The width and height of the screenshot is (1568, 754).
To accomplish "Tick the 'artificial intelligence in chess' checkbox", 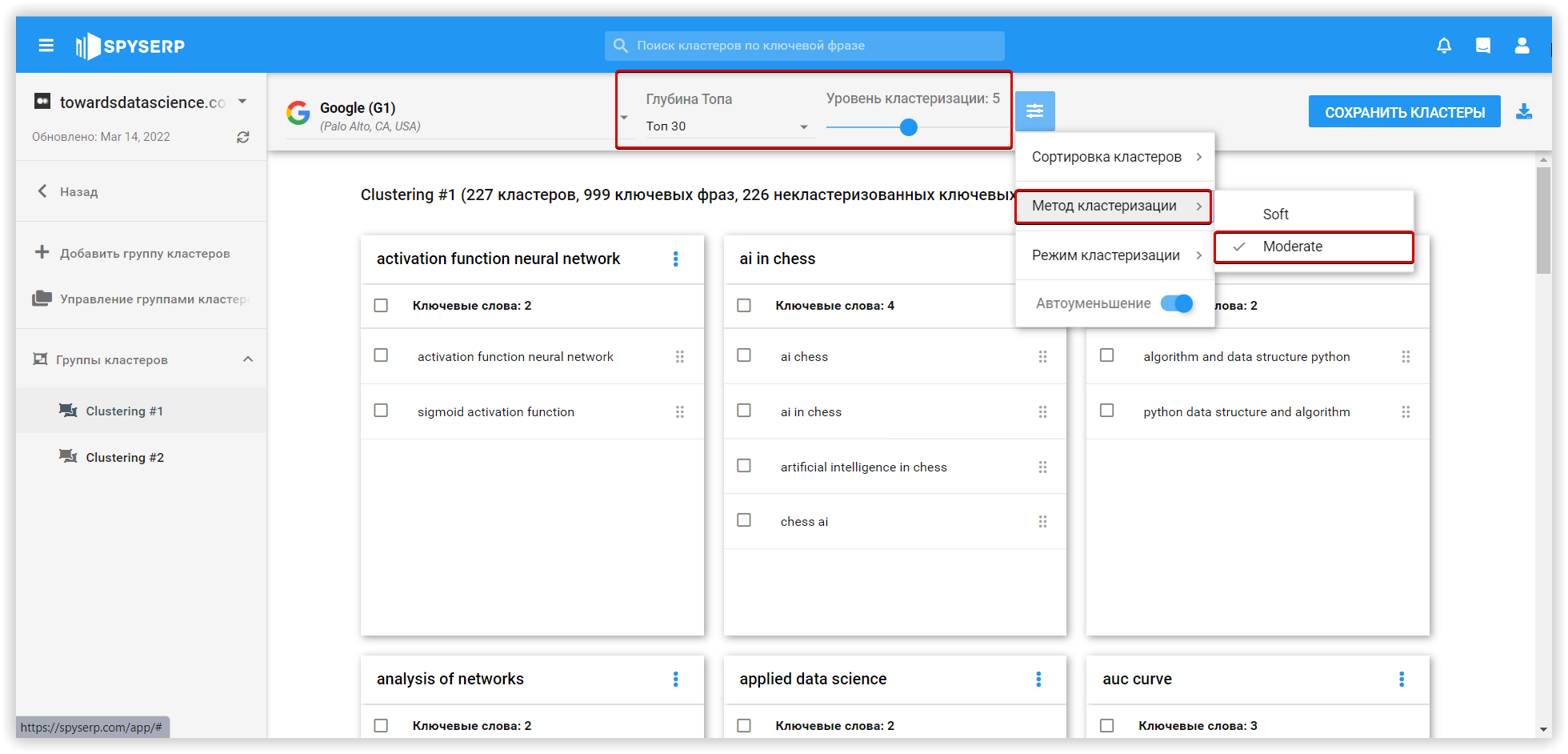I will pos(744,466).
